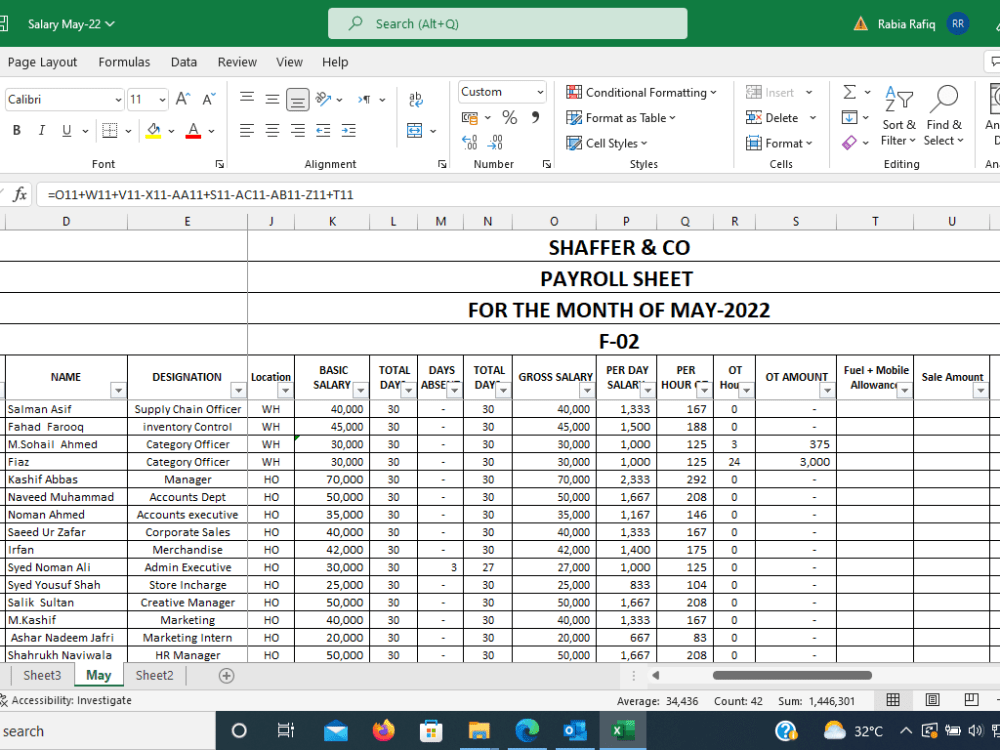This screenshot has height=750, width=1000.
Task: Switch to Page Layout view icon
Action: point(932,700)
